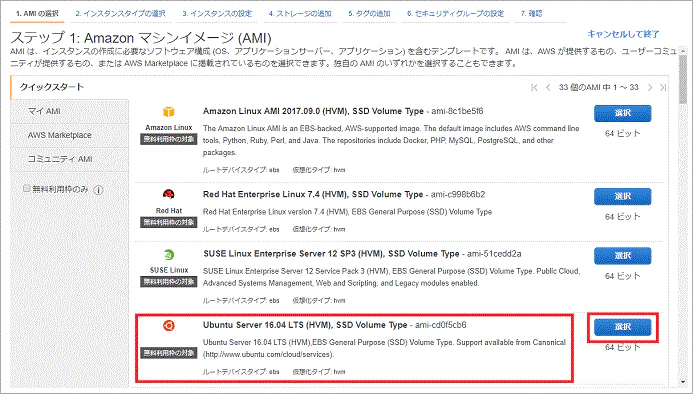Click the 64 ビット label under Red Hat

pos(622,217)
